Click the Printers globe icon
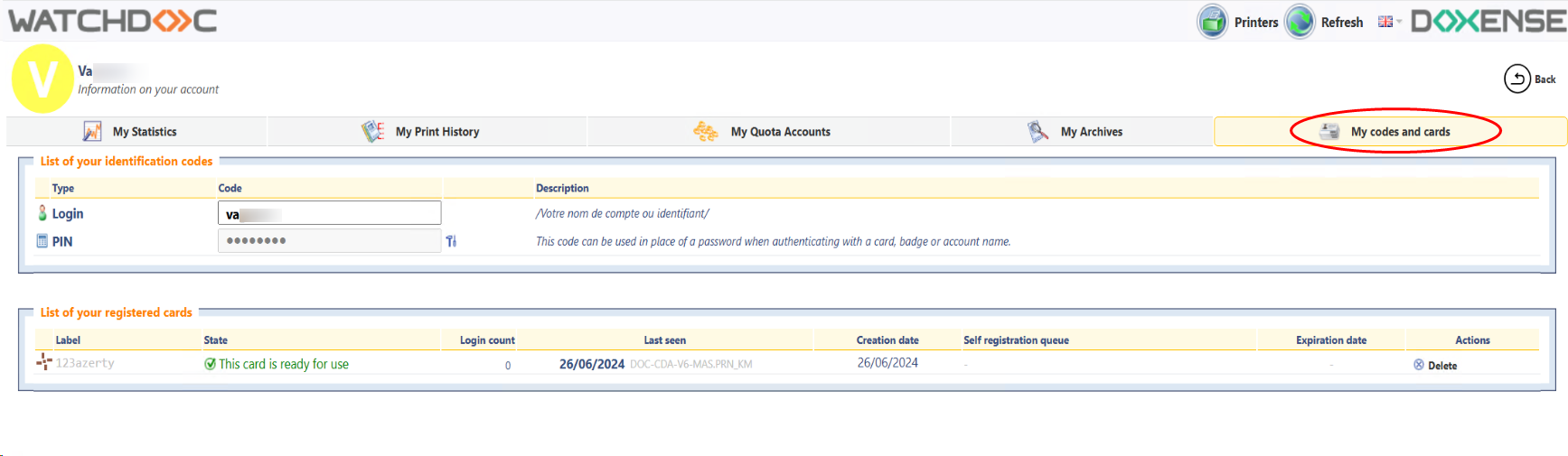 click(x=1212, y=22)
